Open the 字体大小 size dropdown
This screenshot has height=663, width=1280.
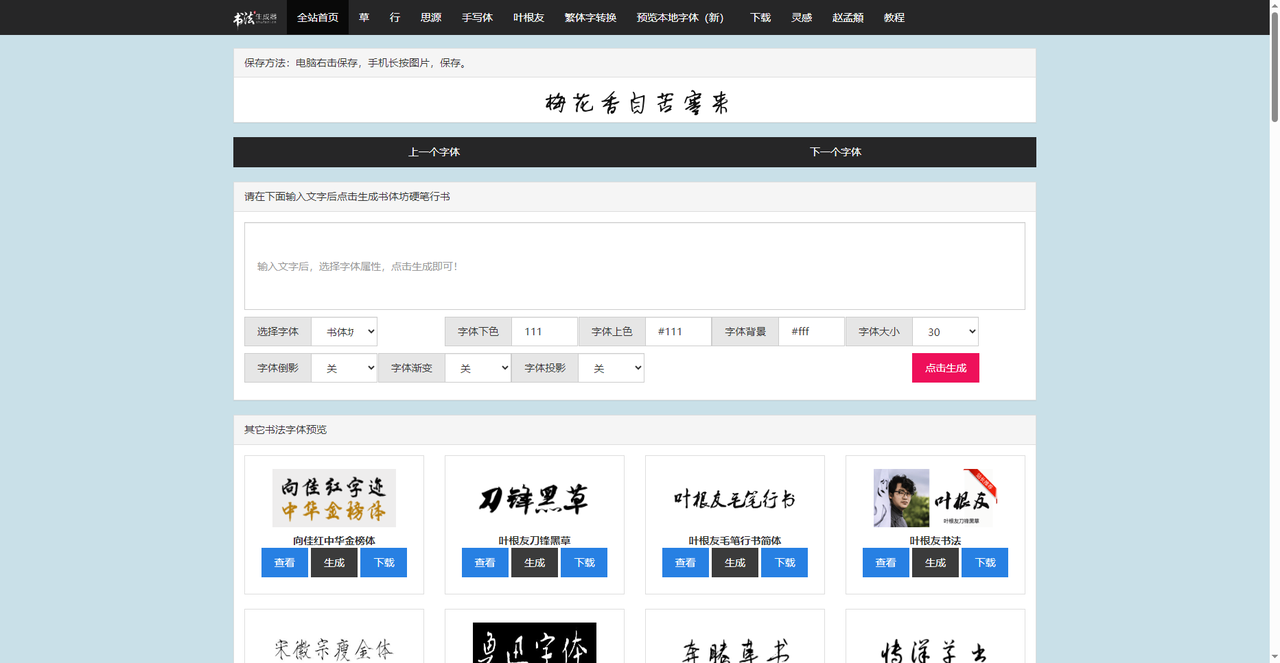(945, 332)
